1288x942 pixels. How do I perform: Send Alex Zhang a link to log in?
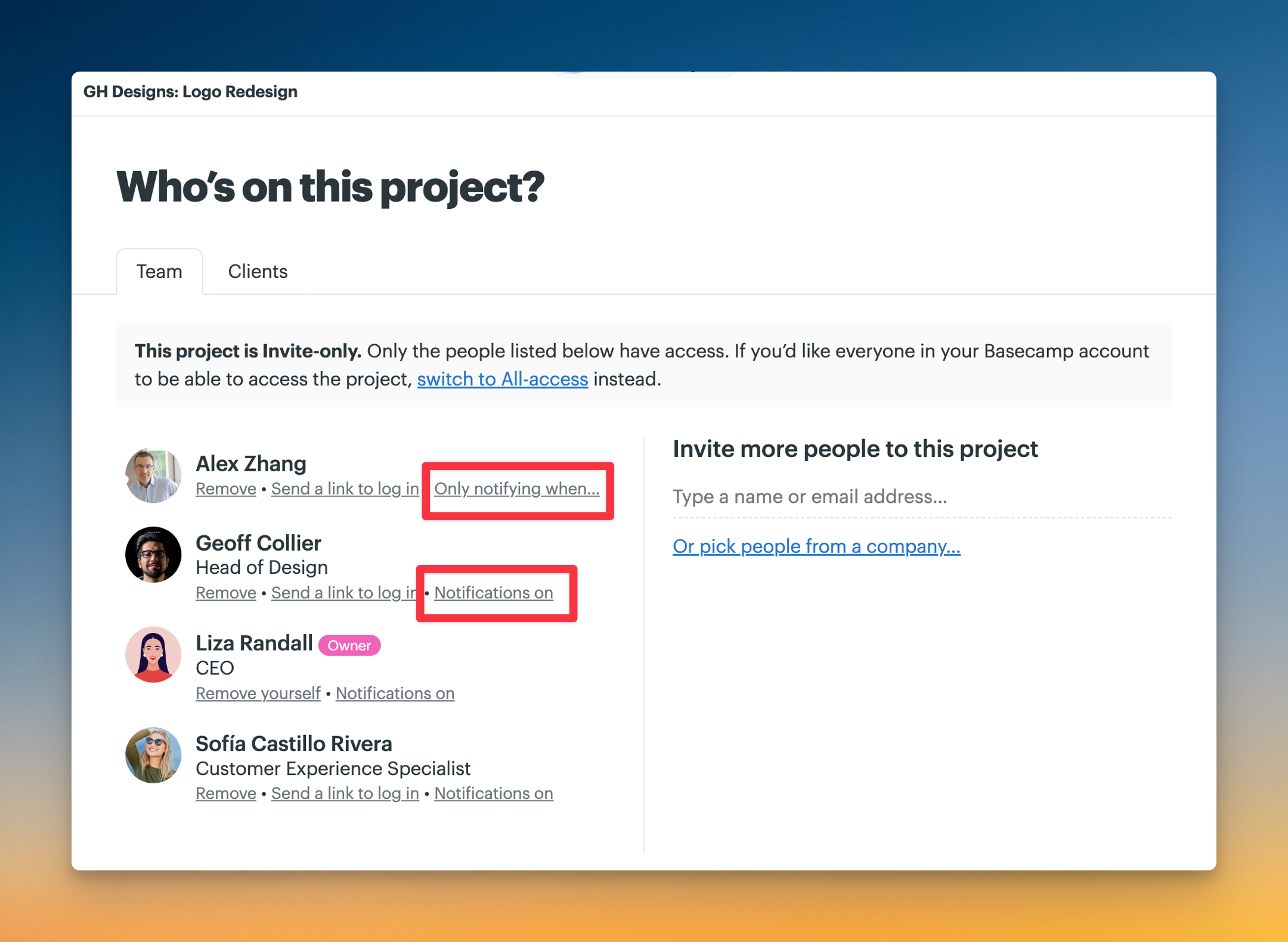click(x=345, y=489)
